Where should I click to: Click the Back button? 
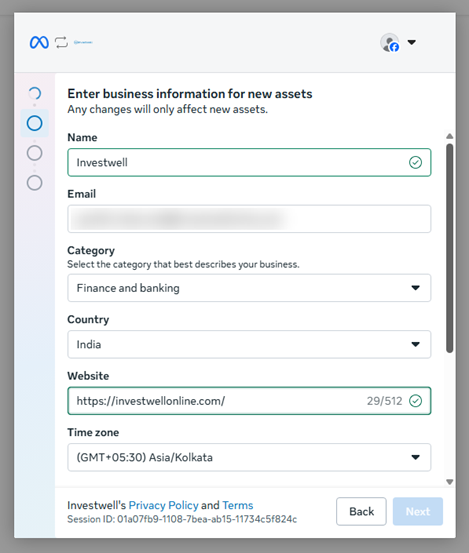click(361, 511)
